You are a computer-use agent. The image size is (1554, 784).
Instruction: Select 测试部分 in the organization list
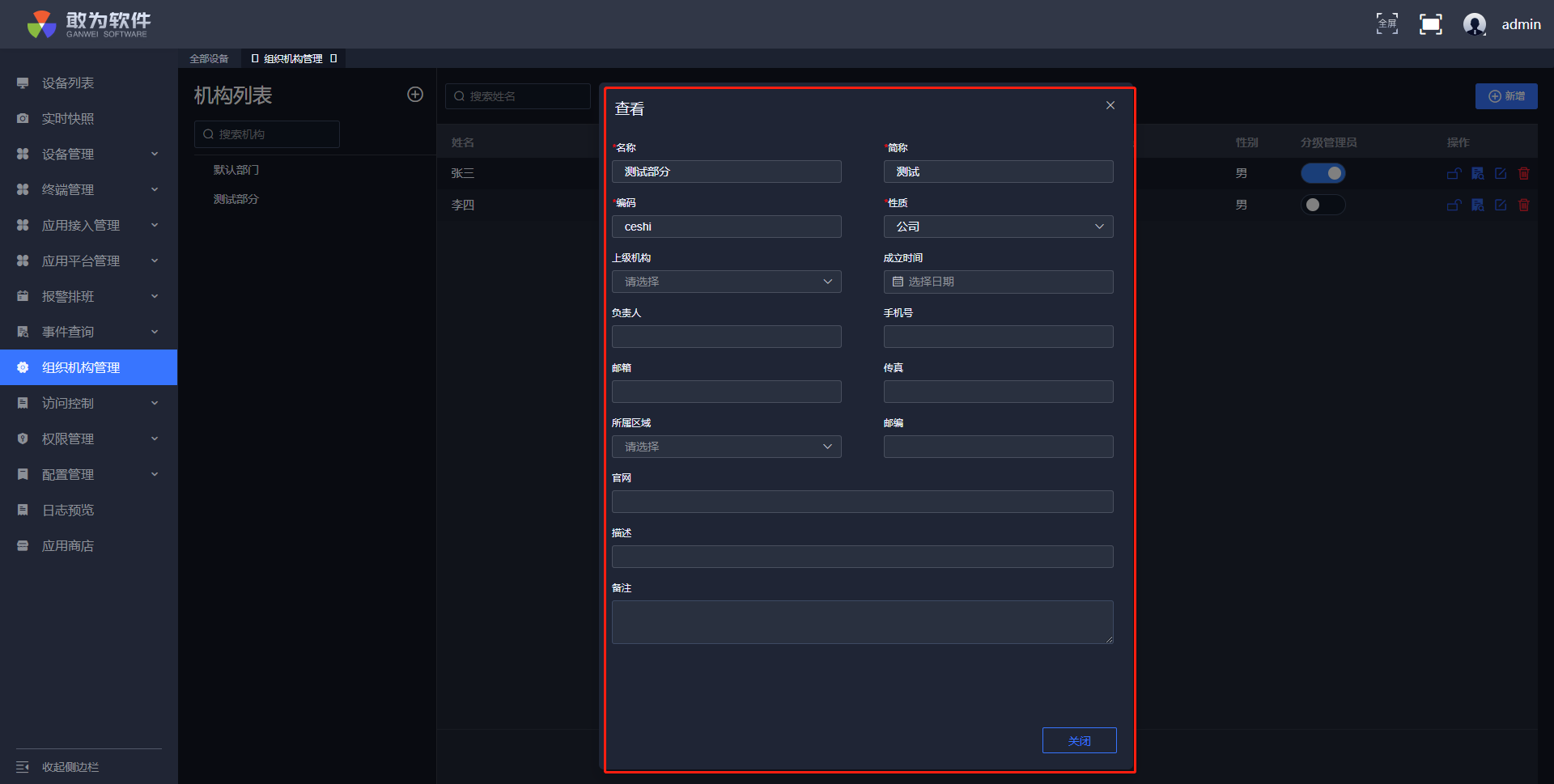pos(236,199)
